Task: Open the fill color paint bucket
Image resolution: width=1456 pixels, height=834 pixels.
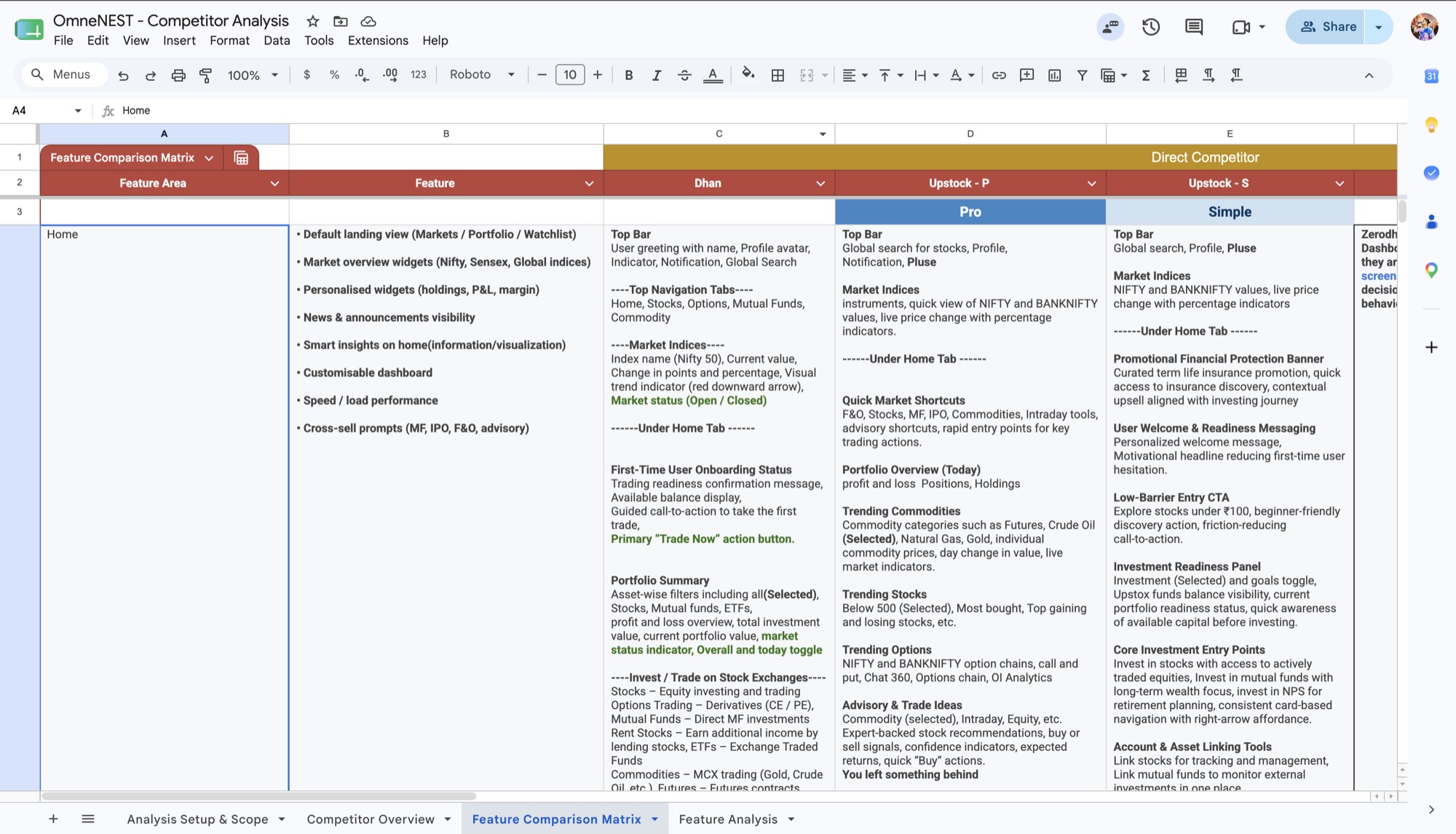Action: pyautogui.click(x=748, y=74)
